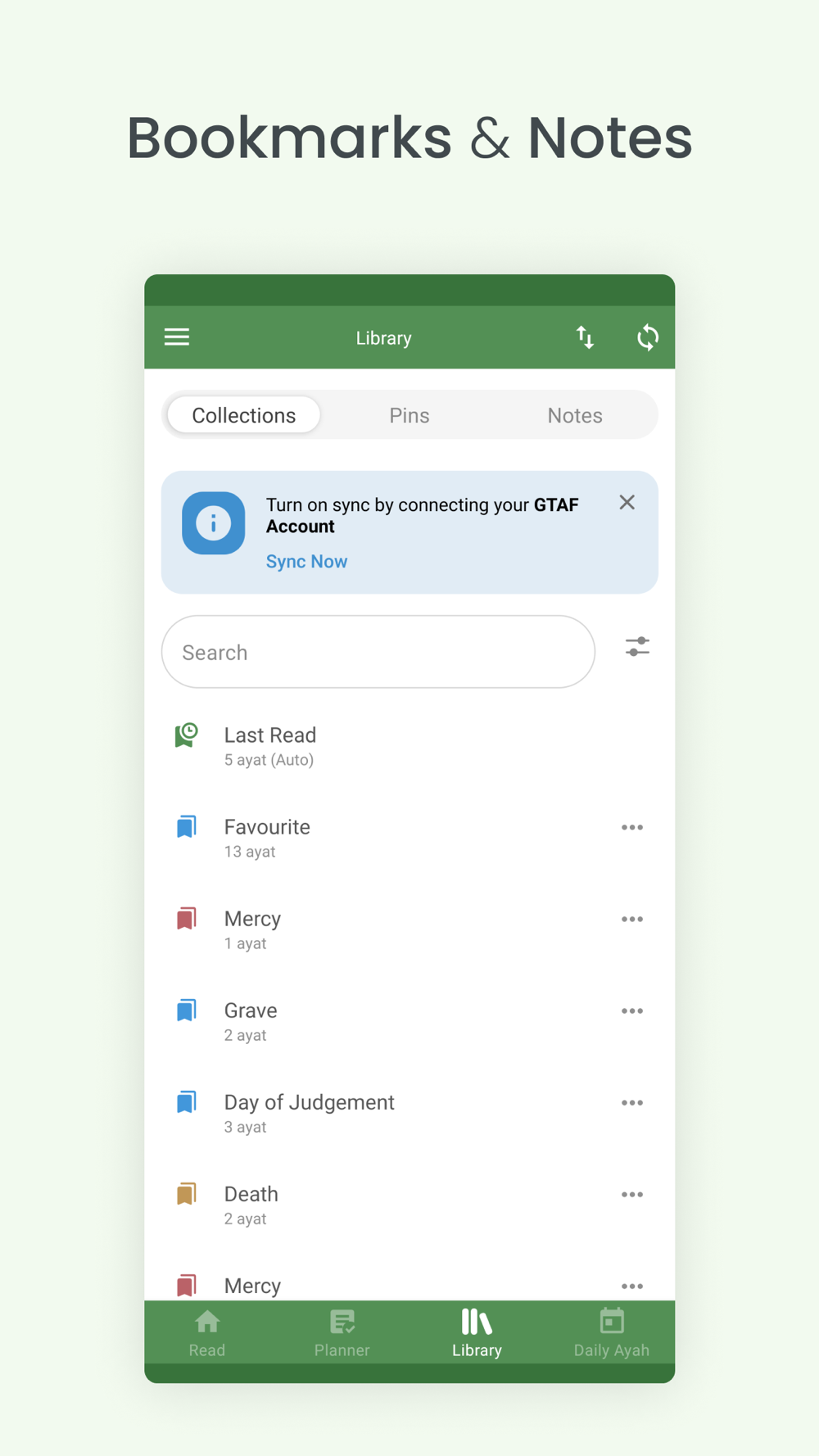
Task: Open the Favourite collection
Action: (x=409, y=838)
